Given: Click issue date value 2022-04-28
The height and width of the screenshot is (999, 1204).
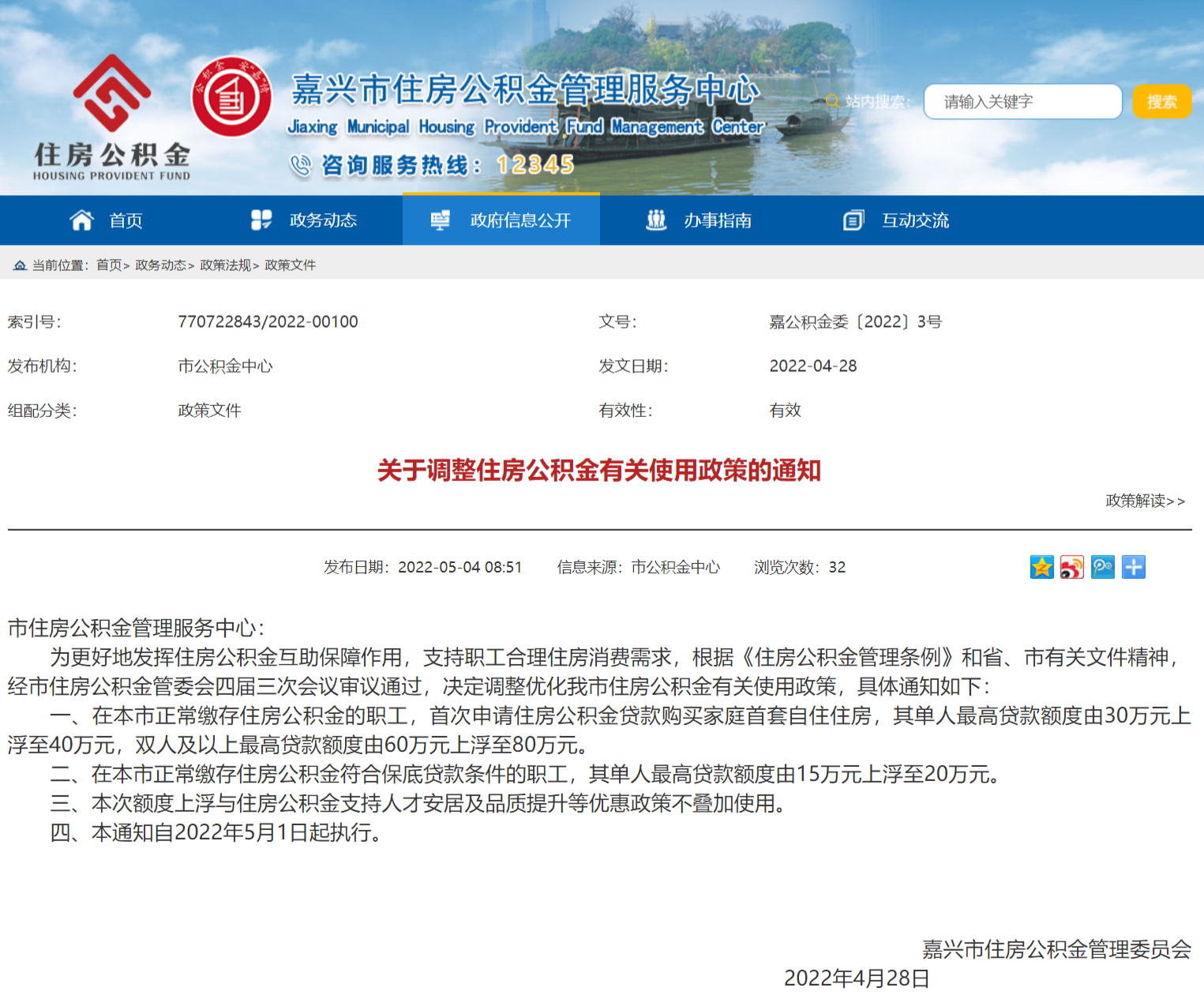Looking at the screenshot, I should pyautogui.click(x=813, y=366).
